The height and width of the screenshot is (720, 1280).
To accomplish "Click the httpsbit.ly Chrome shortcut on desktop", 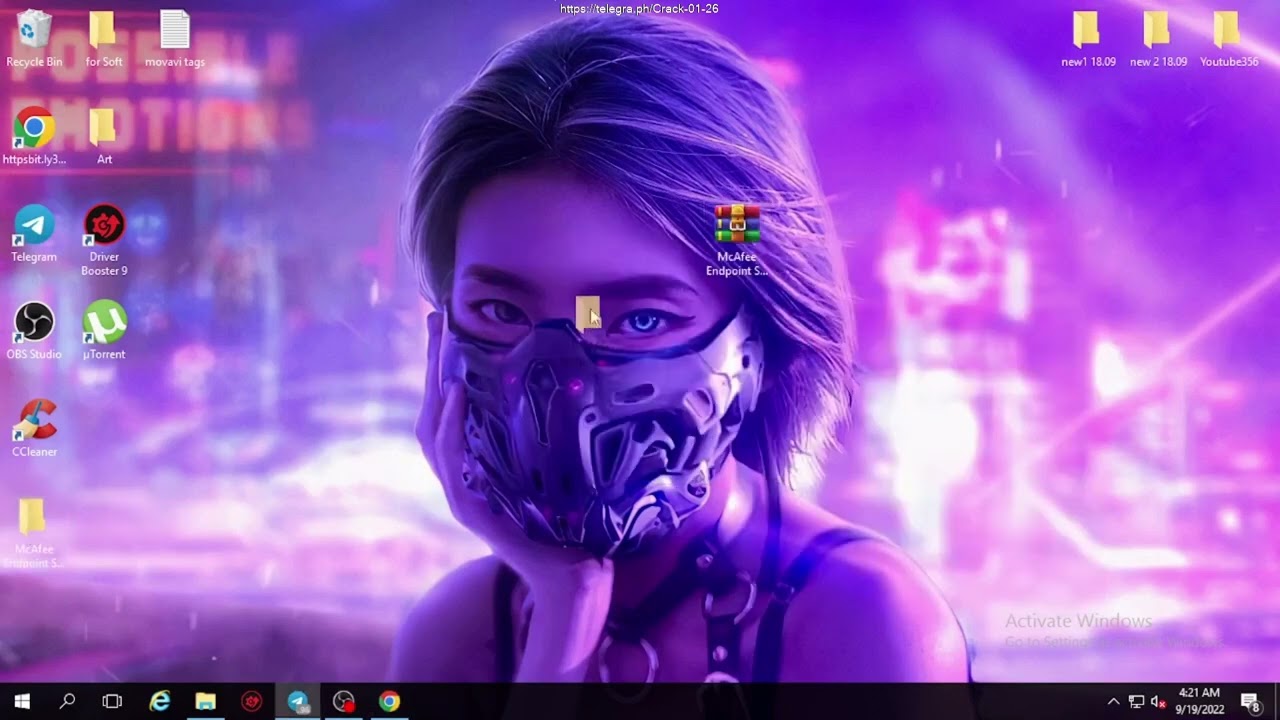I will pos(34,136).
